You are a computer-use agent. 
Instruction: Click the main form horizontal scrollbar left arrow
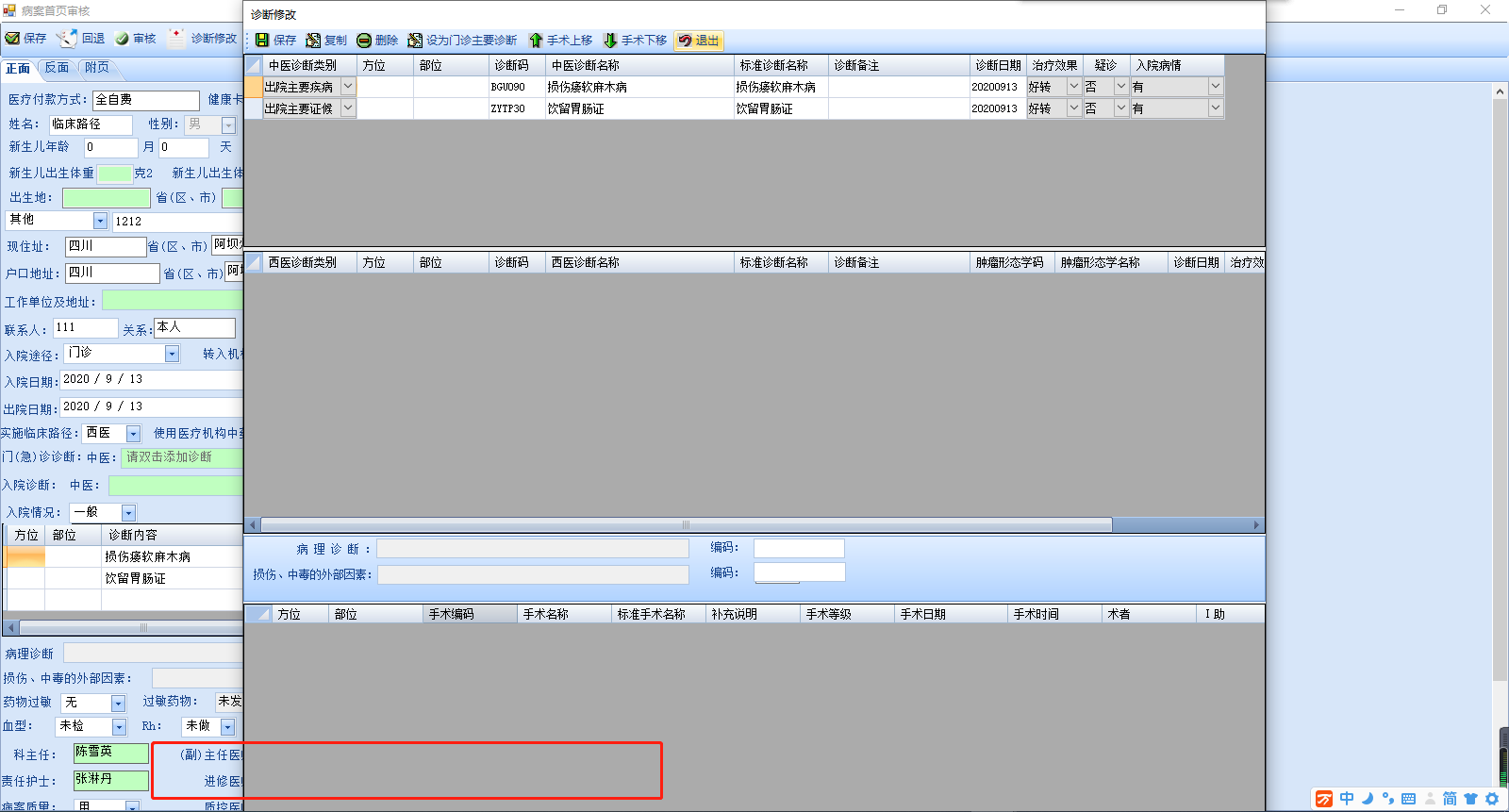[11, 627]
